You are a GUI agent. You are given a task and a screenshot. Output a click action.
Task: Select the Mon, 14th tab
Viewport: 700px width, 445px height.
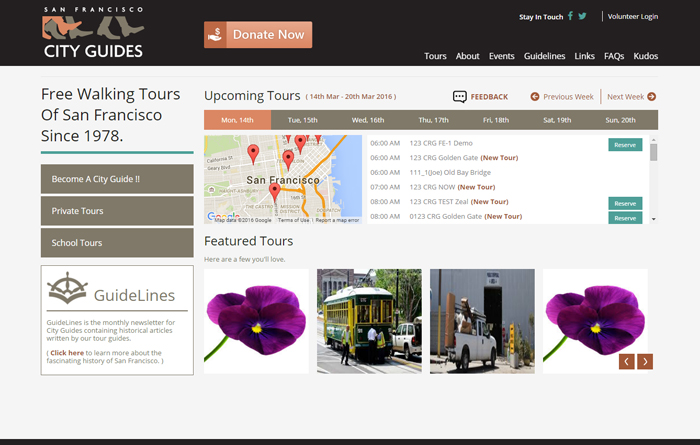237,120
